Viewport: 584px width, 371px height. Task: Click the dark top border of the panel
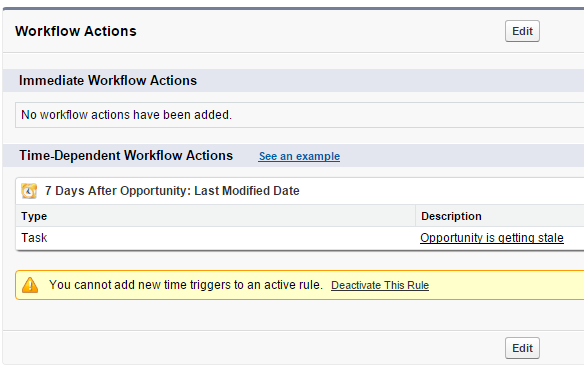pyautogui.click(x=293, y=8)
